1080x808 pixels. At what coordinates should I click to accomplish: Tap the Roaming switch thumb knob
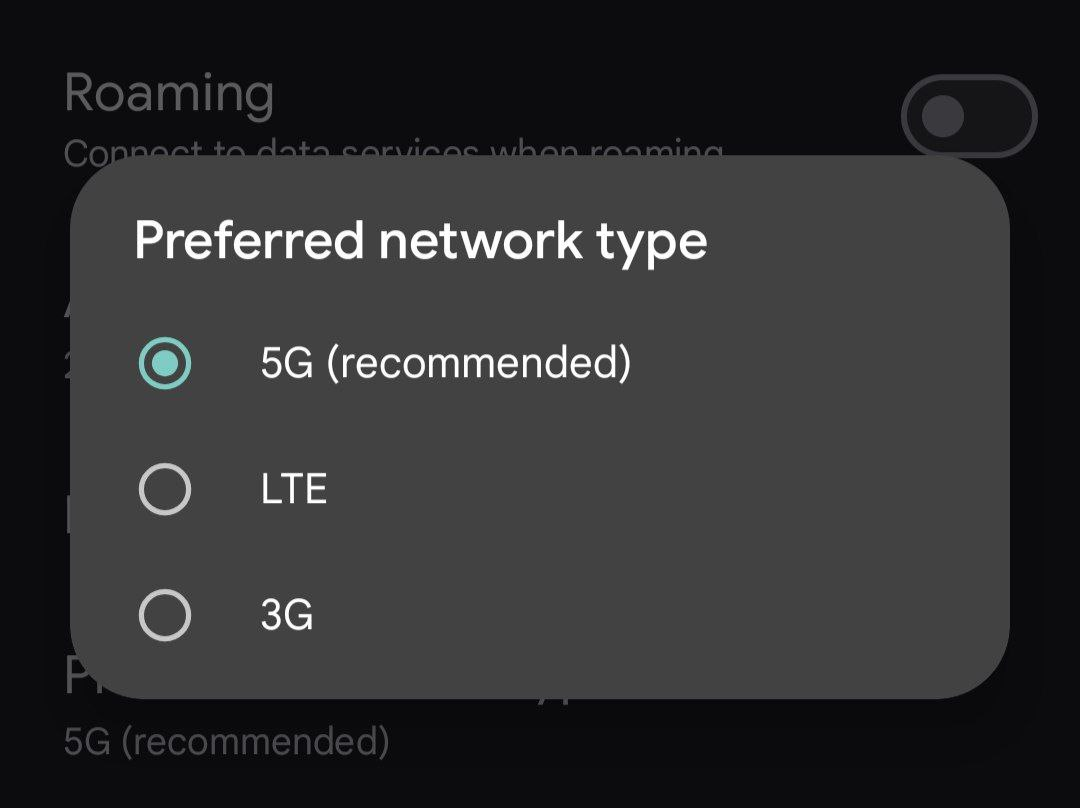click(x=942, y=117)
